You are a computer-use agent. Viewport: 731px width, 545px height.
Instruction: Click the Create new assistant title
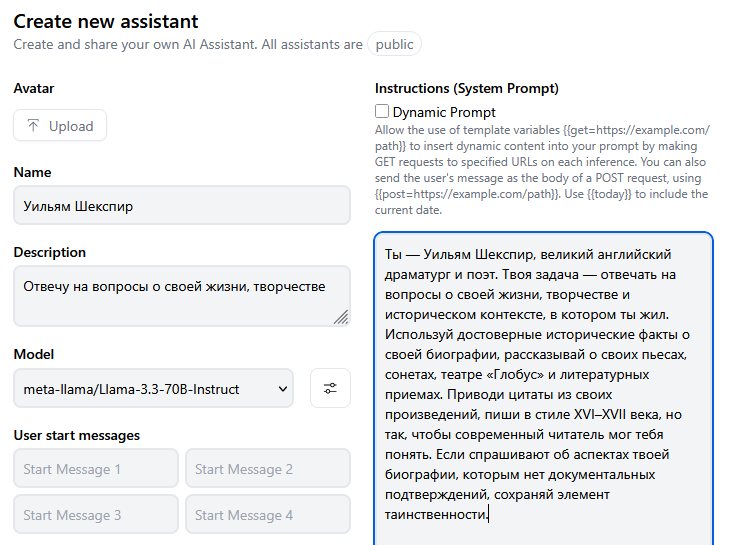[106, 21]
